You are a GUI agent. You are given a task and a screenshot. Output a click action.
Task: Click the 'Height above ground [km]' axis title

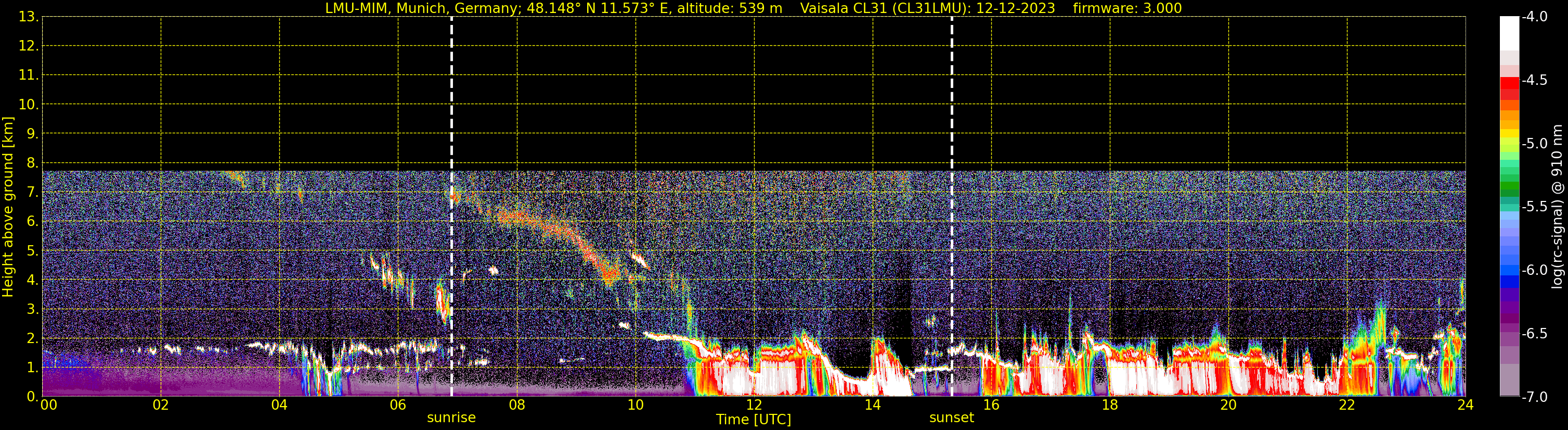(x=8, y=207)
